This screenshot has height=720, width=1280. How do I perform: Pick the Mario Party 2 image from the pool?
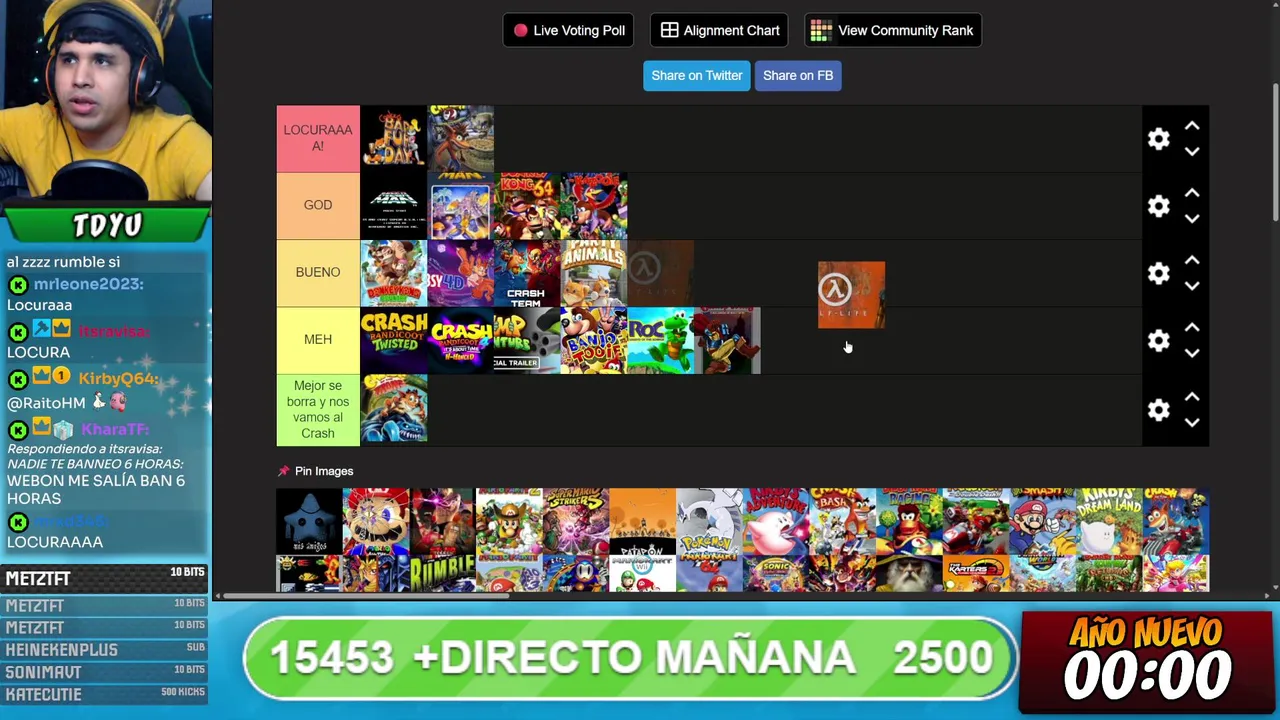tap(509, 522)
